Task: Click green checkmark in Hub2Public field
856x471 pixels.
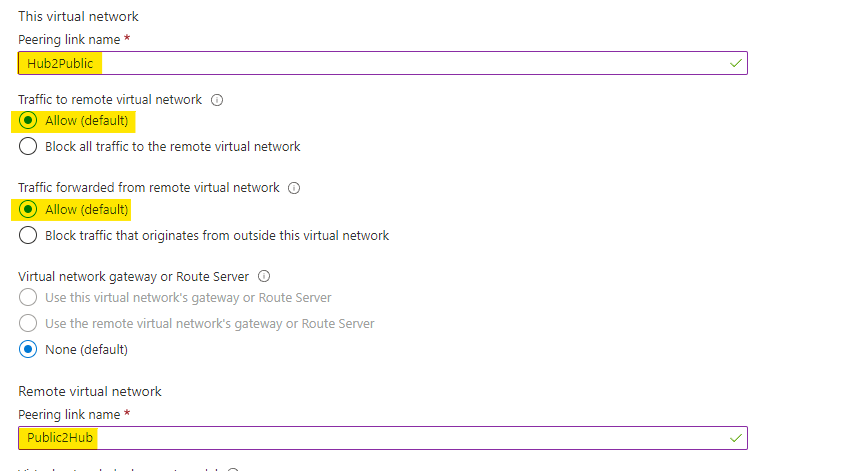Action: pyautogui.click(x=737, y=63)
